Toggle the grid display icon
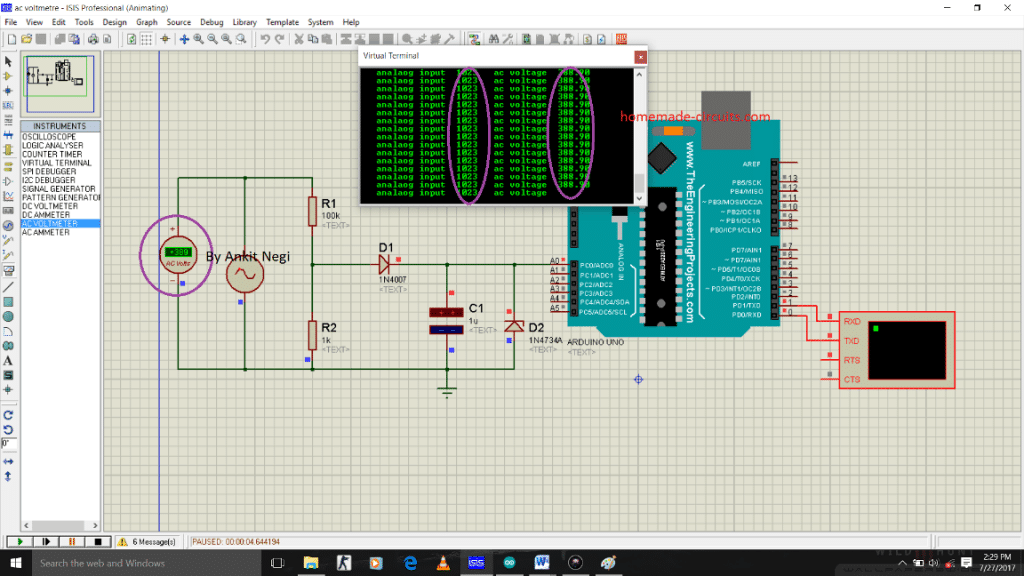Image resolution: width=1024 pixels, height=576 pixels. 146,39
